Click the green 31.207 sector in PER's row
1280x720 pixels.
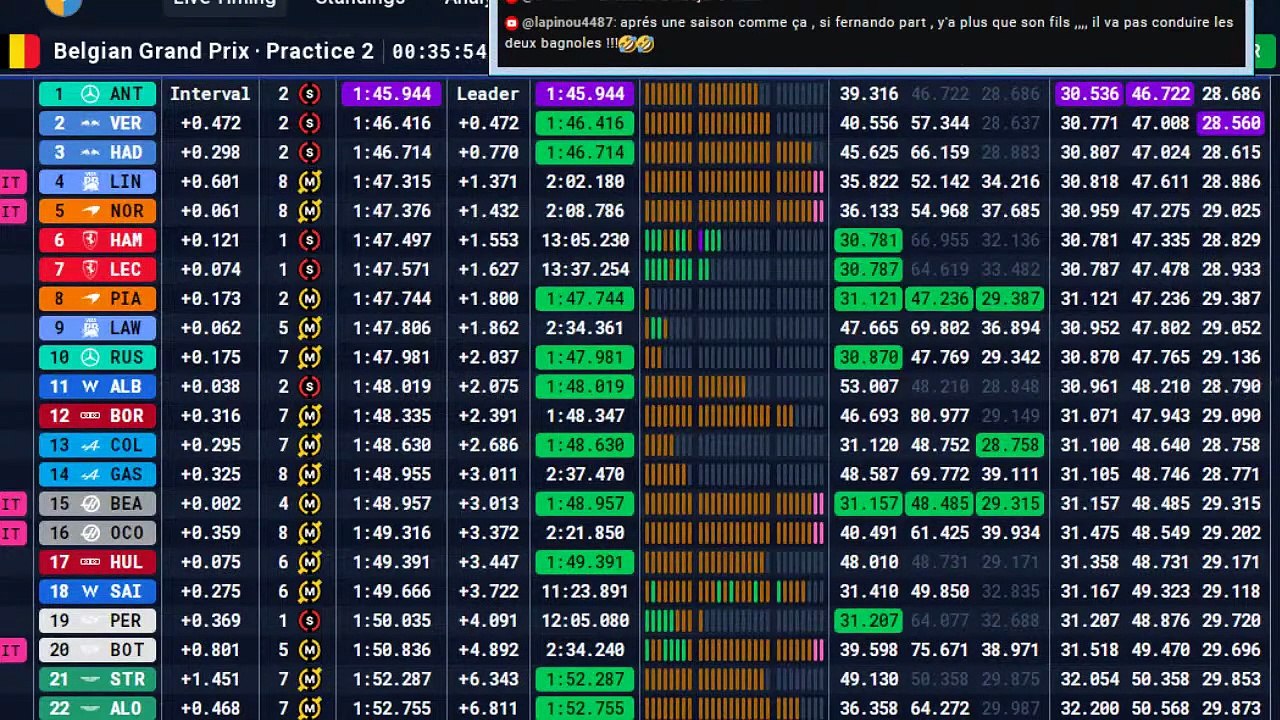pyautogui.click(x=868, y=621)
